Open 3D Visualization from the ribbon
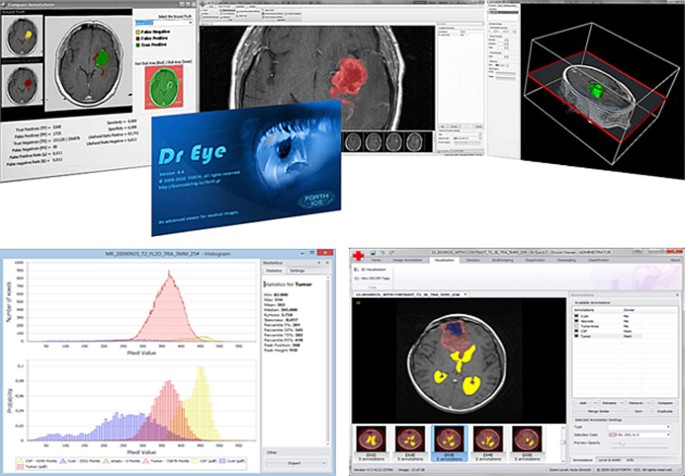 point(370,269)
